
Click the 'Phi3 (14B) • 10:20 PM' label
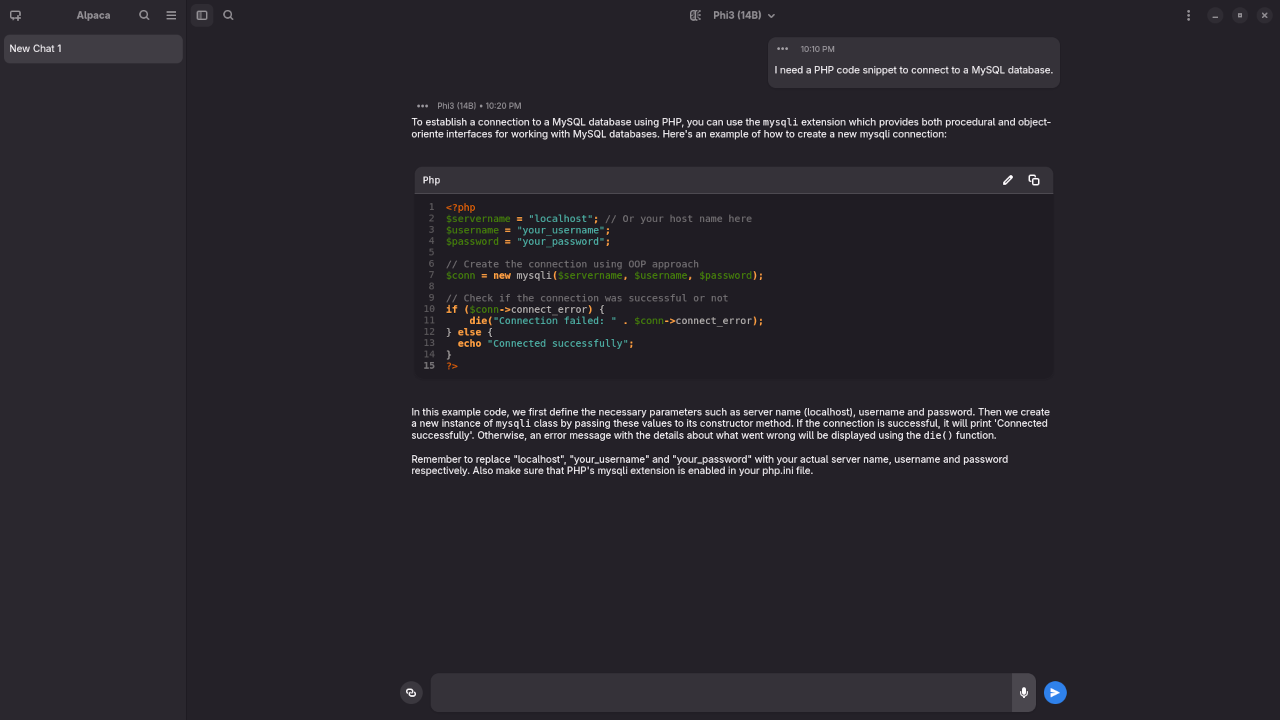click(479, 106)
